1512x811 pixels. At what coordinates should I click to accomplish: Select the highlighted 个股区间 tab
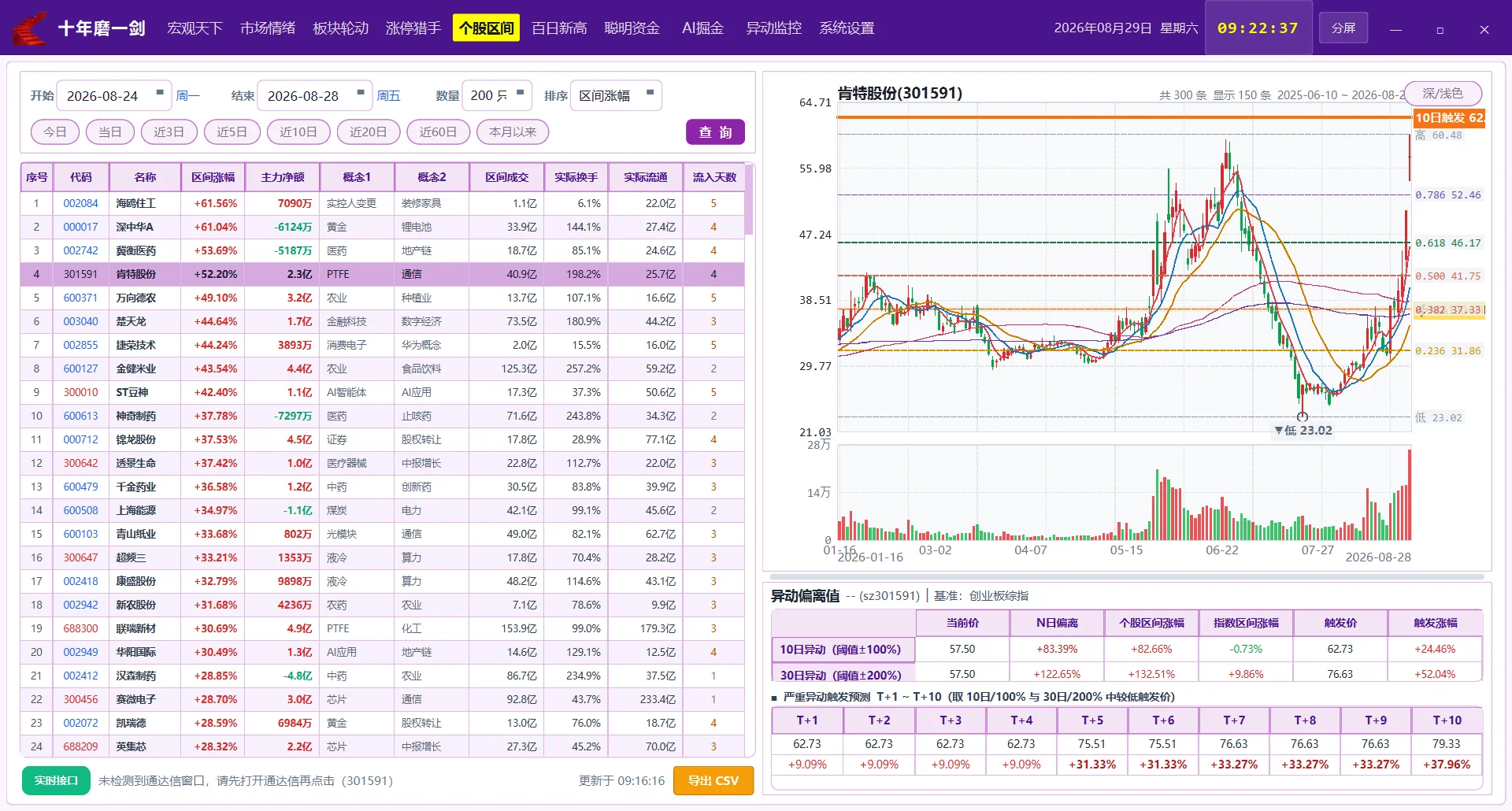pyautogui.click(x=486, y=28)
